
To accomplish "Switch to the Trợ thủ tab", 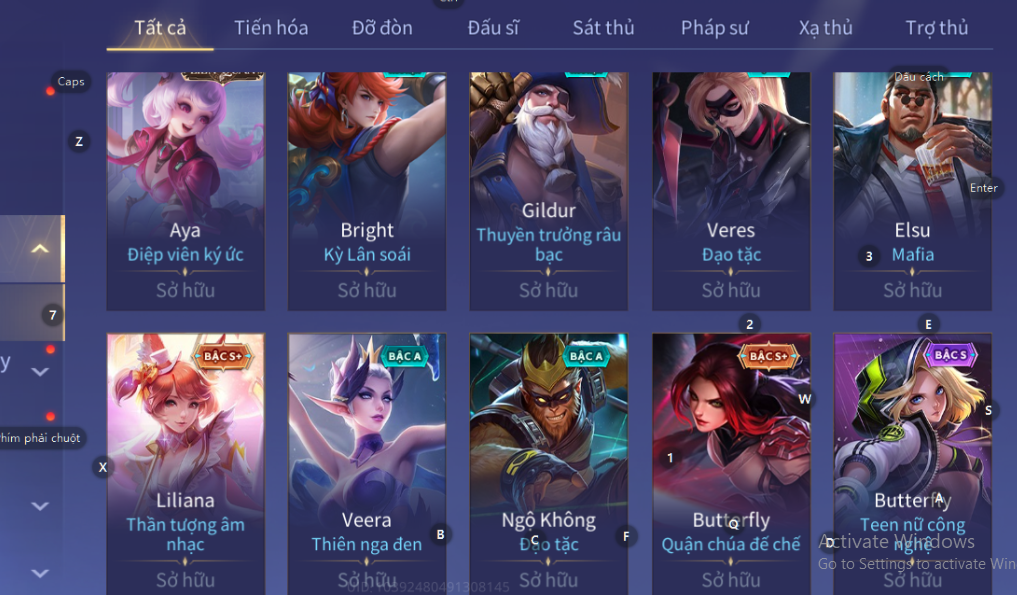I will (937, 28).
